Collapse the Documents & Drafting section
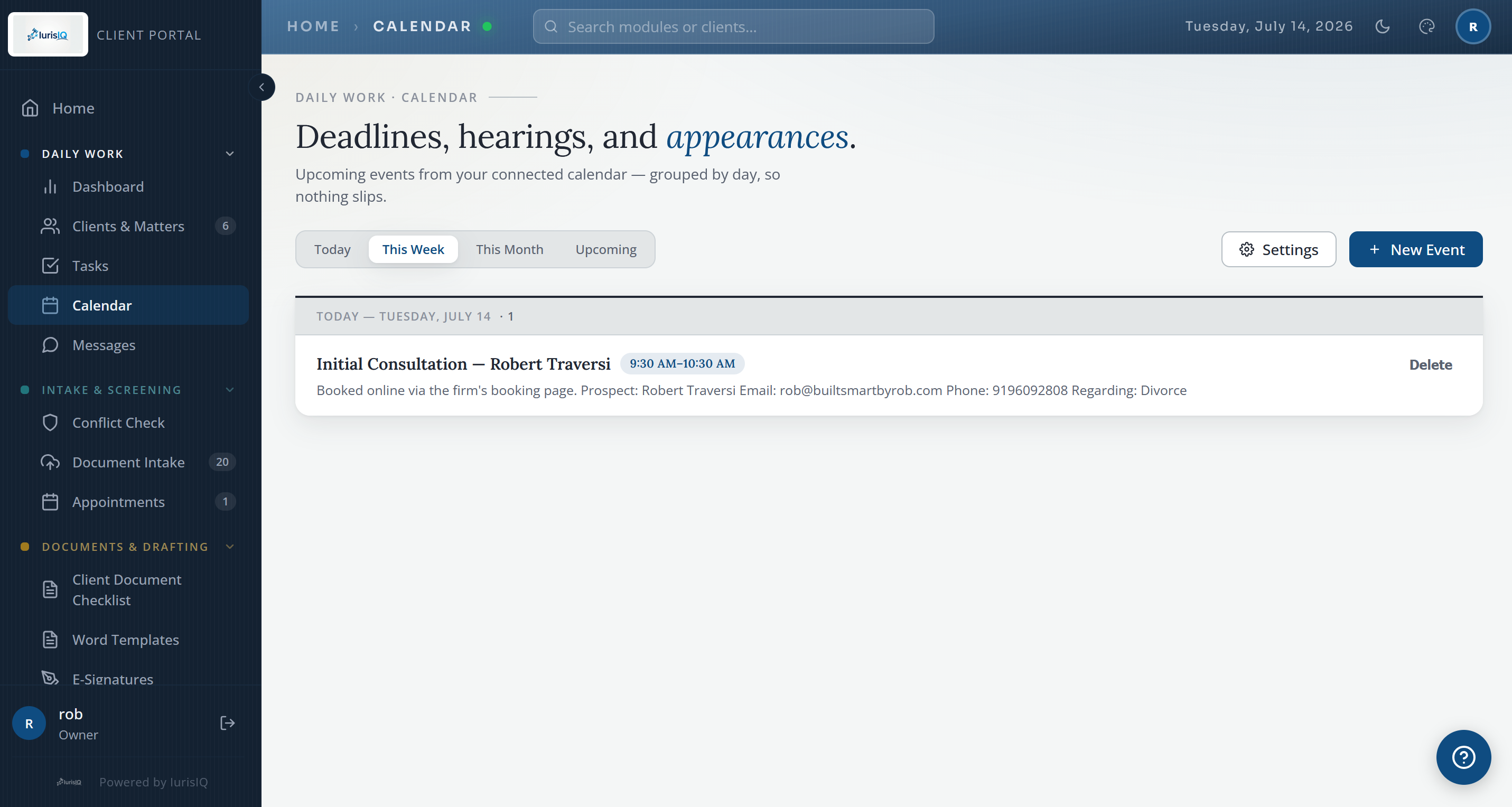Viewport: 1512px width, 807px height. [229, 547]
